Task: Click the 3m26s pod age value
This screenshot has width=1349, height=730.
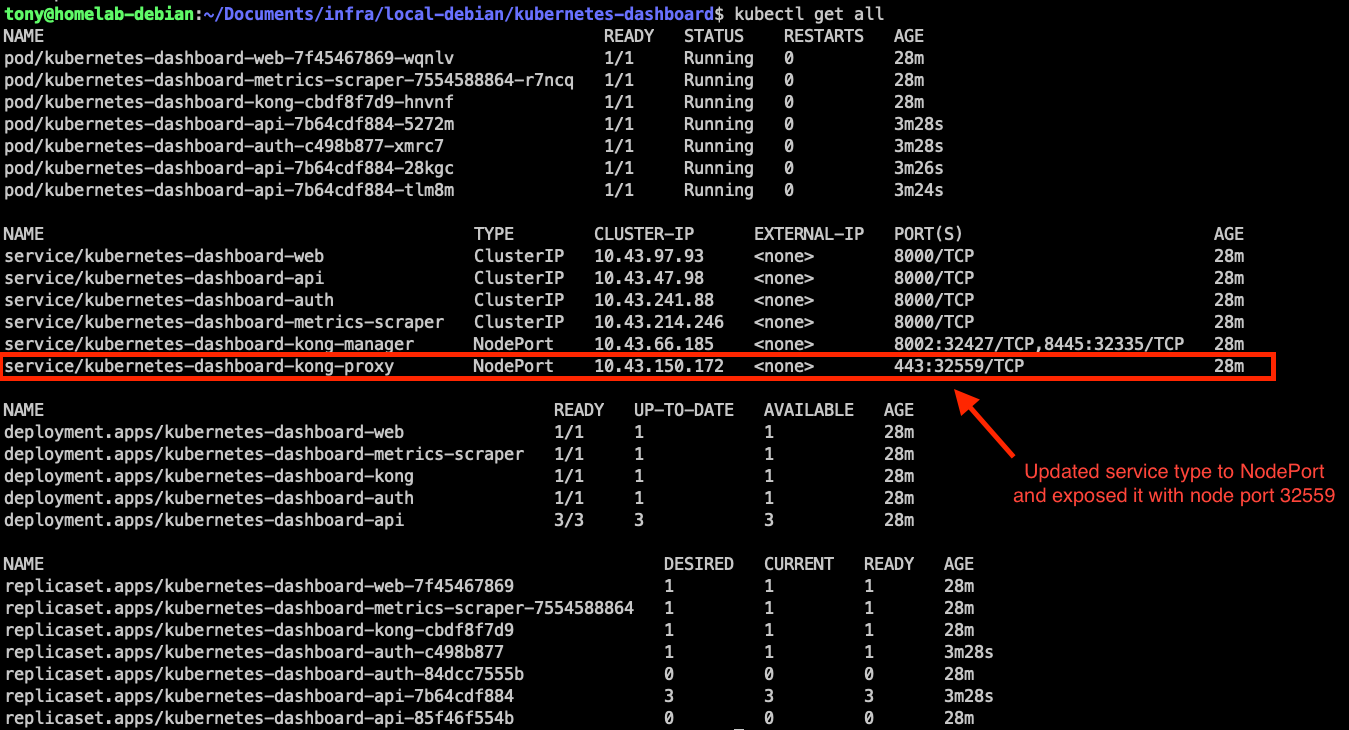Action: pyautogui.click(x=919, y=168)
